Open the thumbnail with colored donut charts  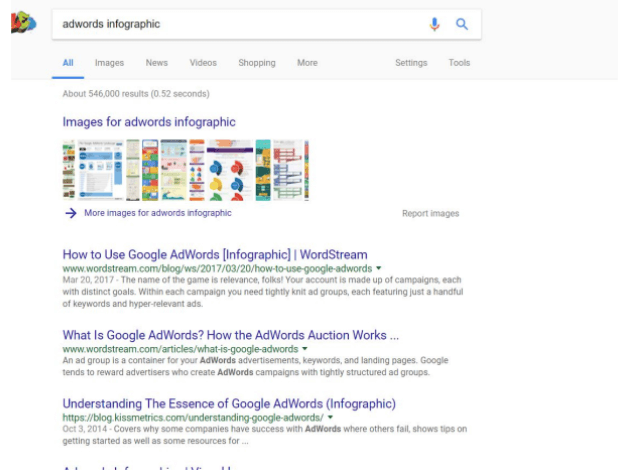coord(230,170)
